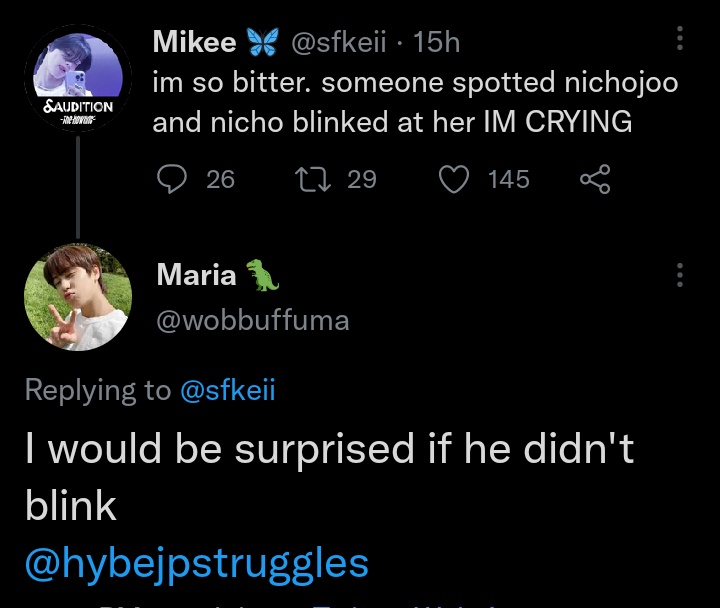720x608 pixels.
Task: Click Mikee's tweet text about nichojoo
Action: click(416, 102)
